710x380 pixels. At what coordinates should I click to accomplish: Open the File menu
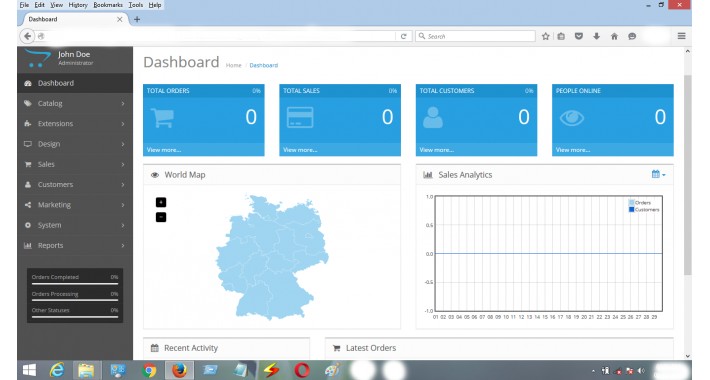(24, 5)
